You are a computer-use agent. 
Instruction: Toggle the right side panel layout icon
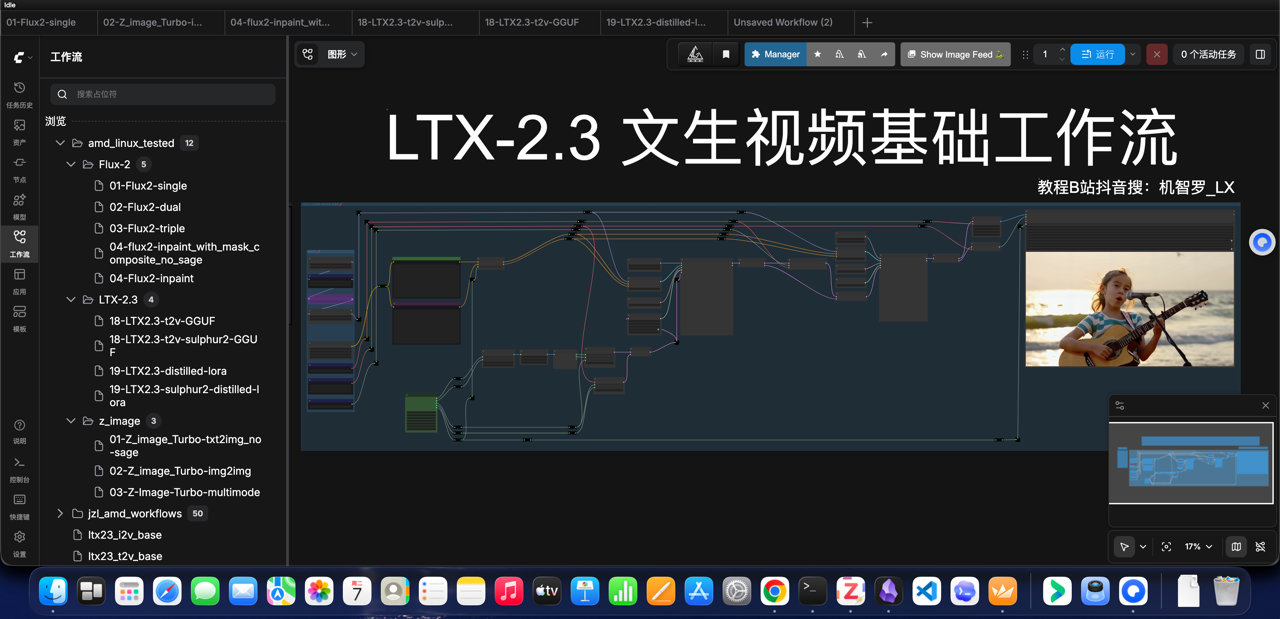tap(1260, 54)
